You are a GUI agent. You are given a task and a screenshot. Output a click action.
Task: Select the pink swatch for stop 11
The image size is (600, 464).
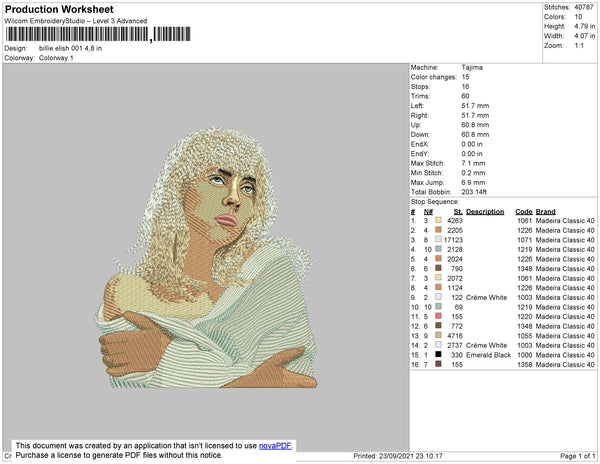(x=438, y=316)
